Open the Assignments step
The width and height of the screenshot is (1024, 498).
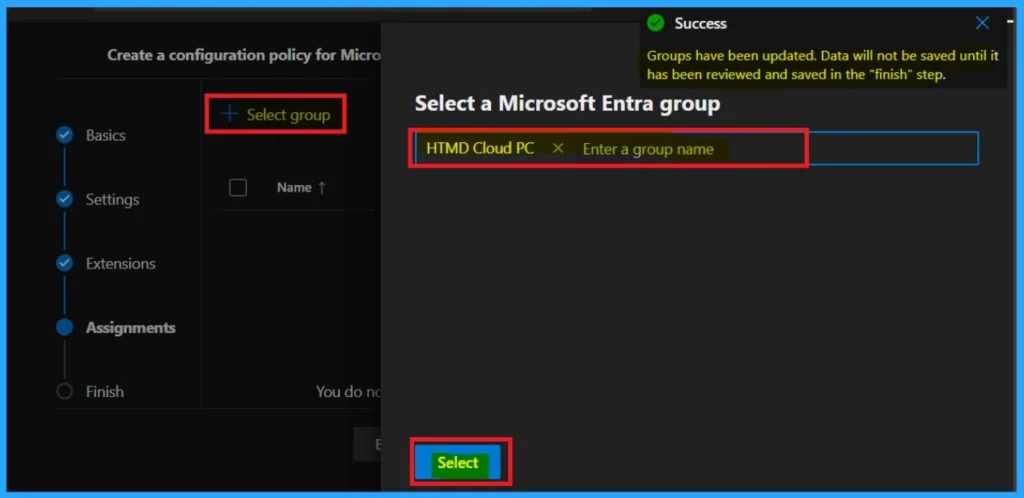[x=131, y=328]
